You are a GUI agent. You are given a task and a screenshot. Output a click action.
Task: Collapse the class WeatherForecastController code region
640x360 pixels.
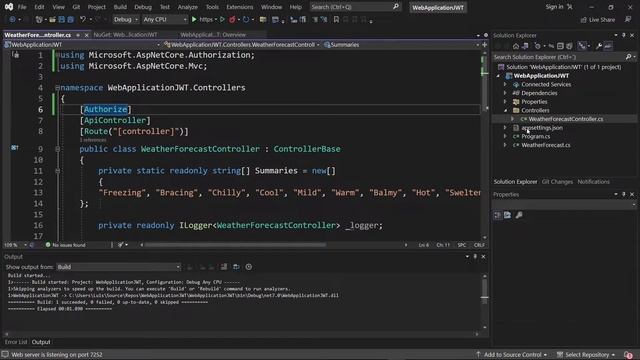[x=58, y=149]
